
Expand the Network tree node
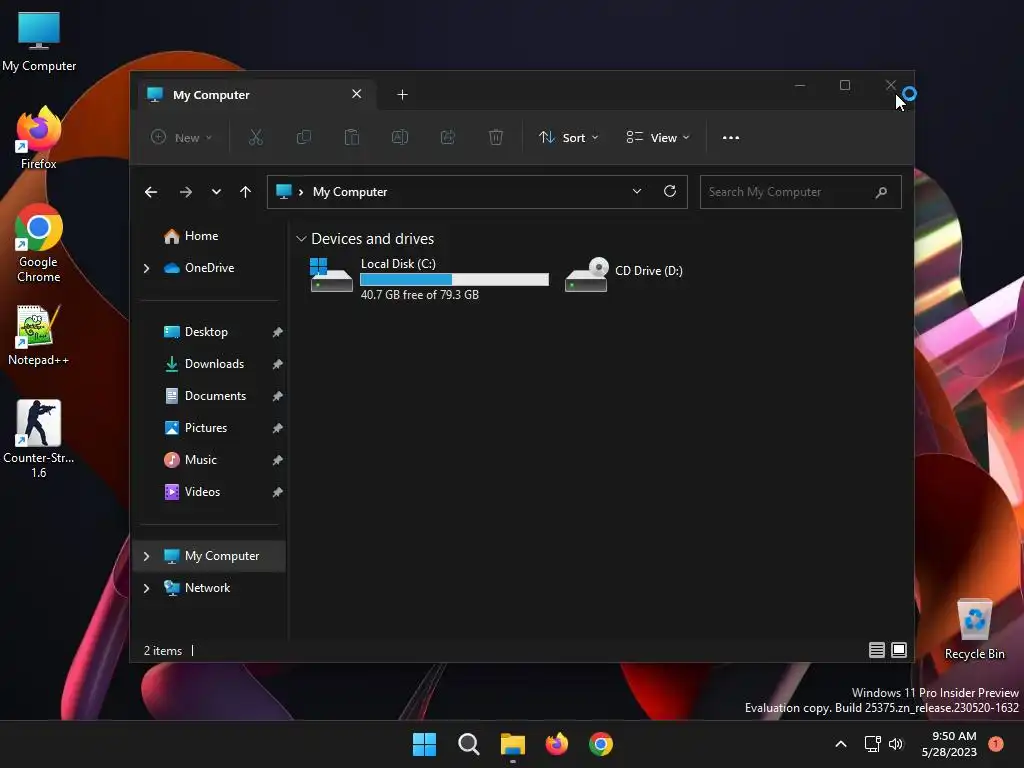(146, 588)
